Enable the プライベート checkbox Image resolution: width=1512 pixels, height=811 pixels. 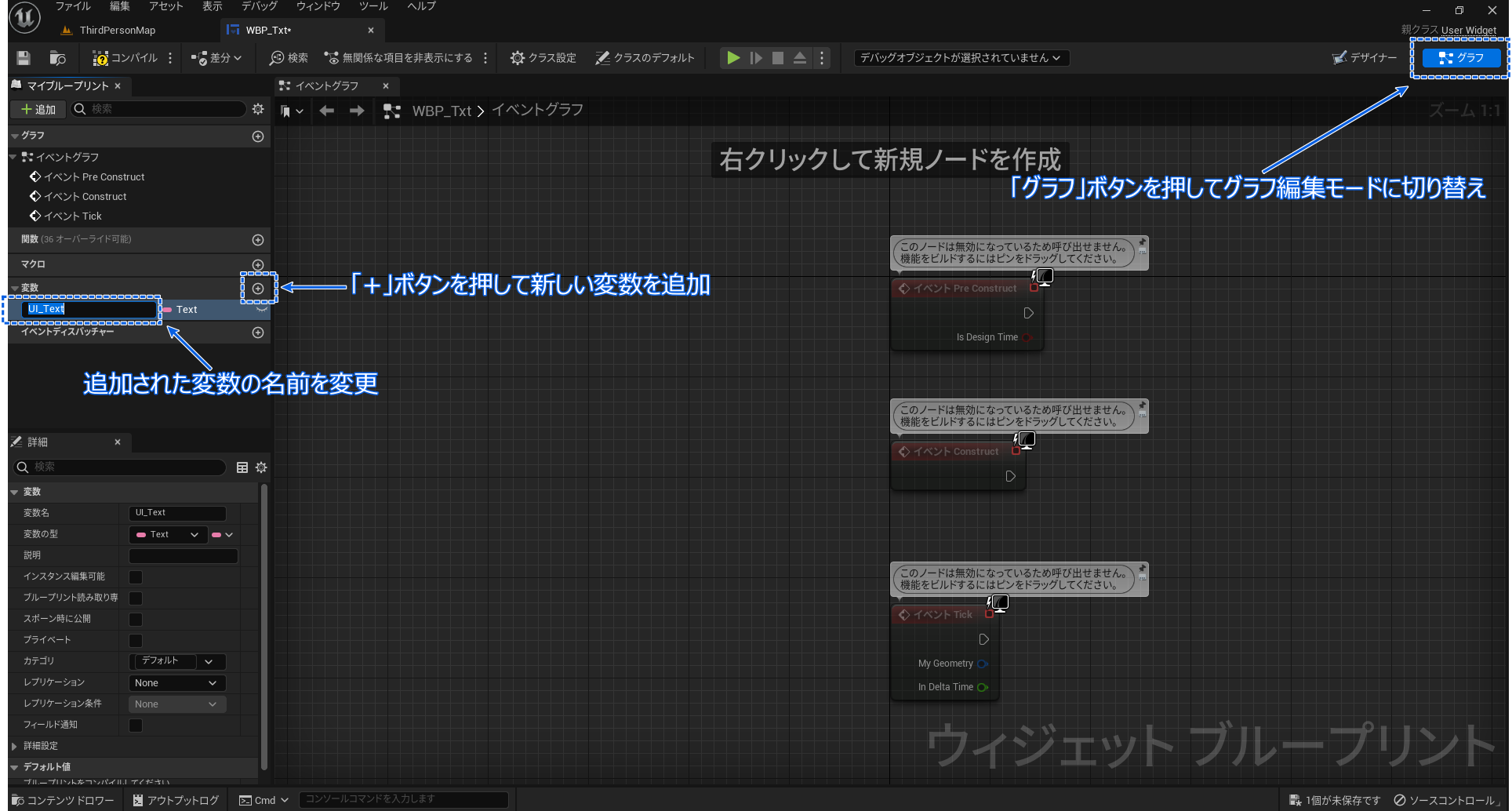tap(135, 640)
